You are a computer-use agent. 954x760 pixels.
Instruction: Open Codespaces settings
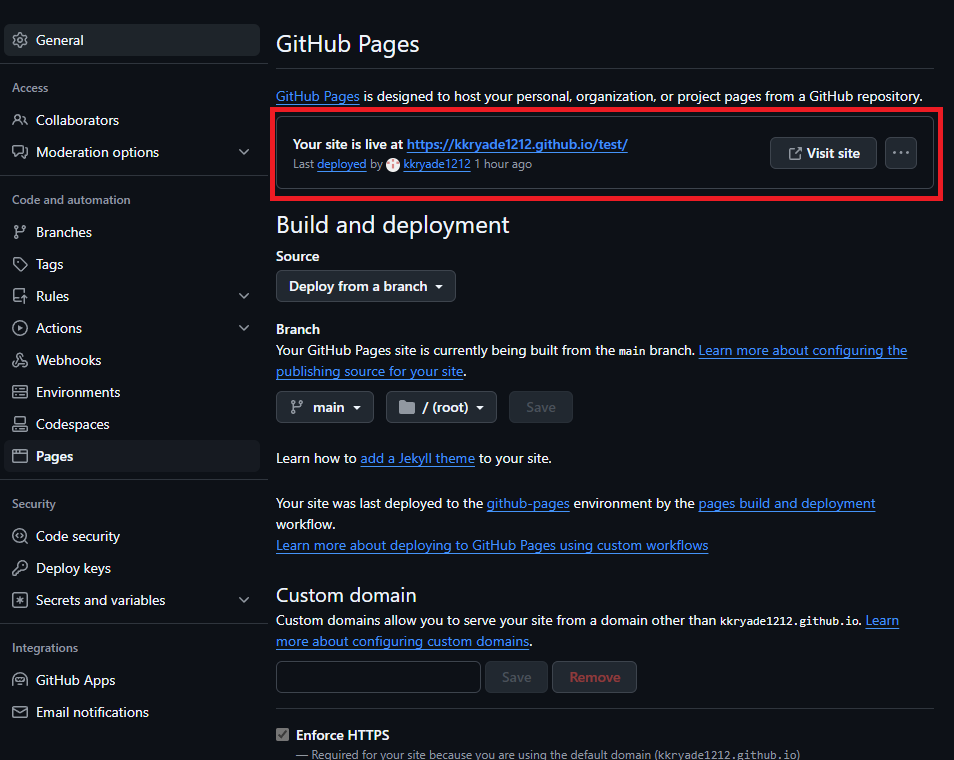pos(132,424)
